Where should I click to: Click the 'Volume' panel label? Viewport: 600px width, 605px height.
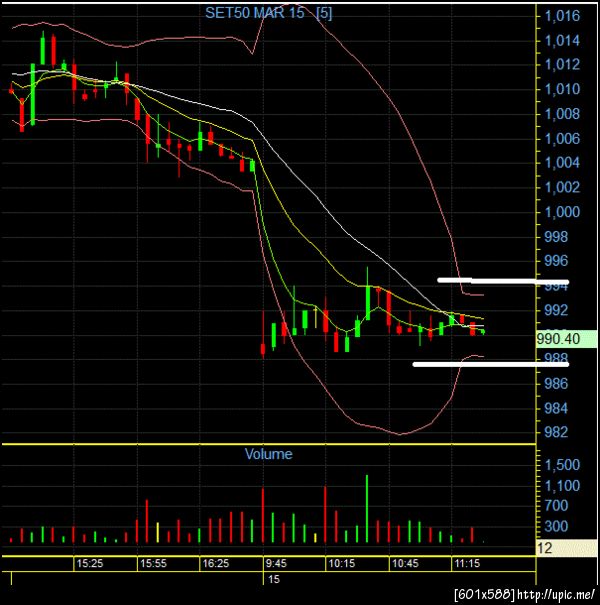point(269,454)
